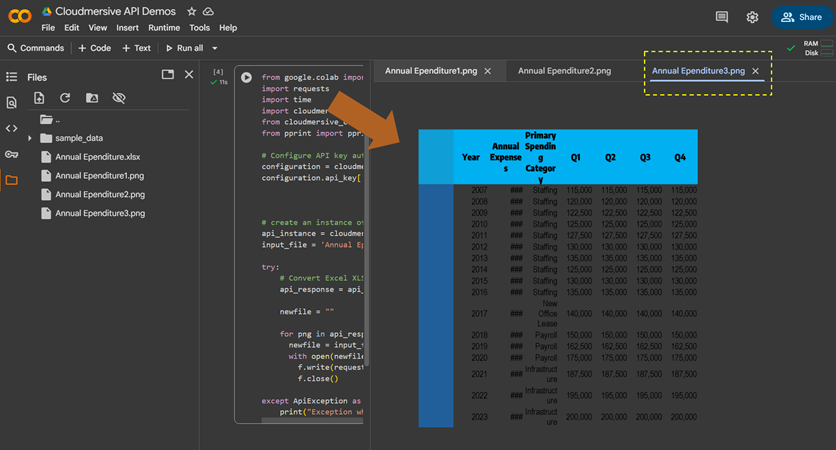Open the Table of contents sidebar icon
Screen dimensions: 836x450
[12, 77]
